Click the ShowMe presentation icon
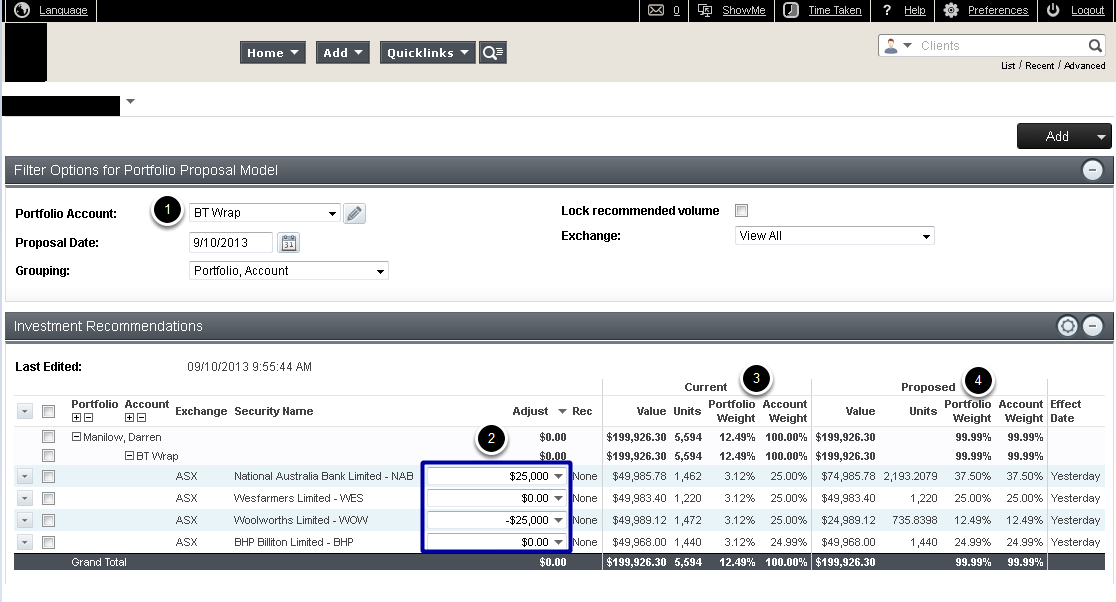Image resolution: width=1116 pixels, height=602 pixels. coord(705,10)
